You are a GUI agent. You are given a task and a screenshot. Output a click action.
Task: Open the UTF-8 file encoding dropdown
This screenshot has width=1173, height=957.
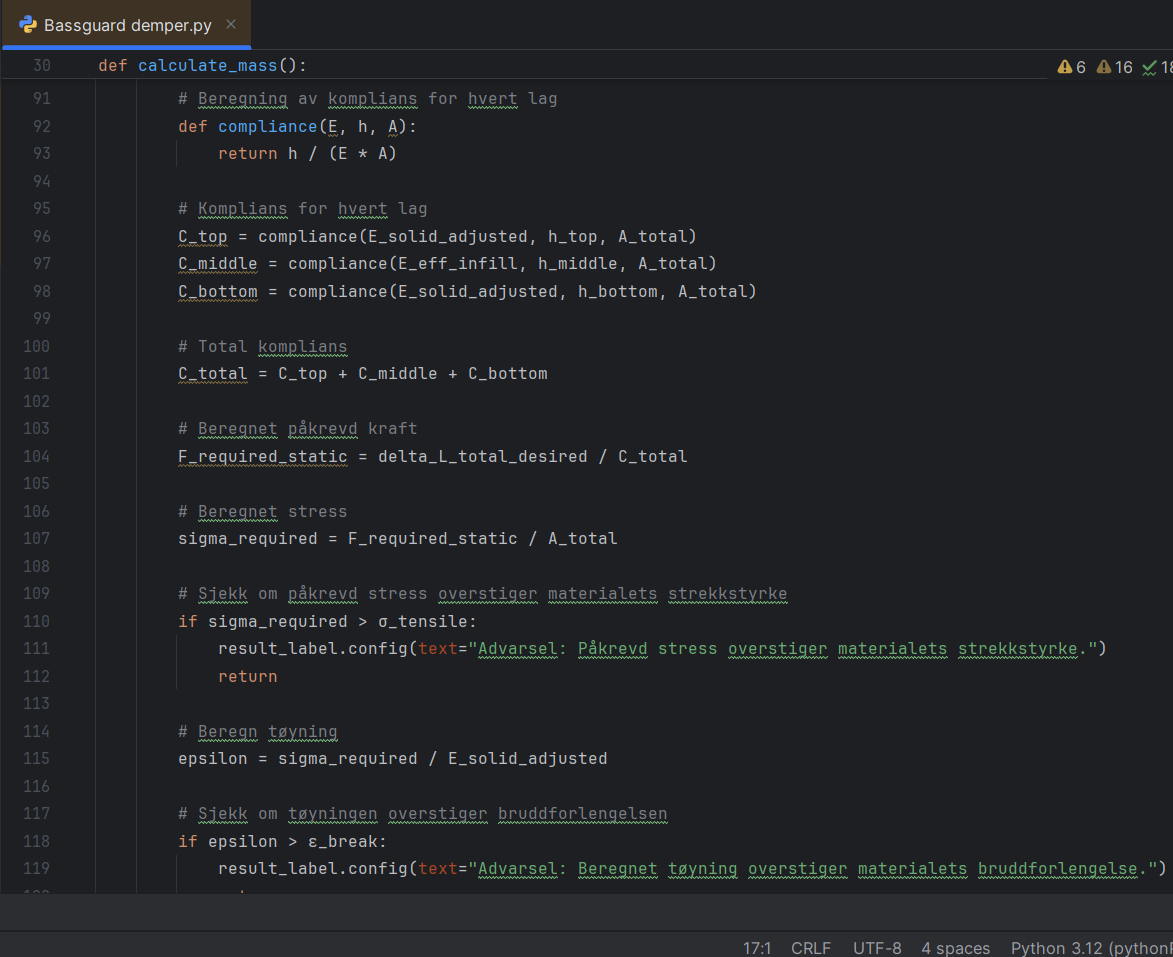(877, 948)
